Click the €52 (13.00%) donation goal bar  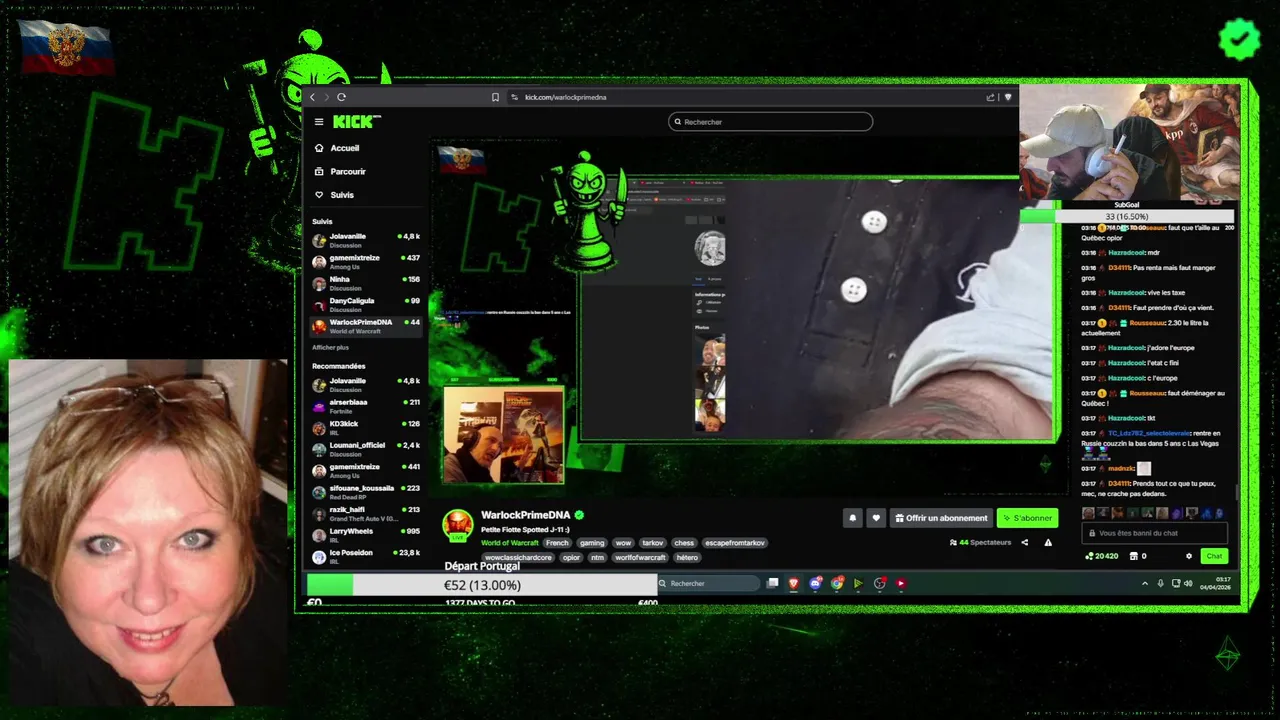coord(482,585)
